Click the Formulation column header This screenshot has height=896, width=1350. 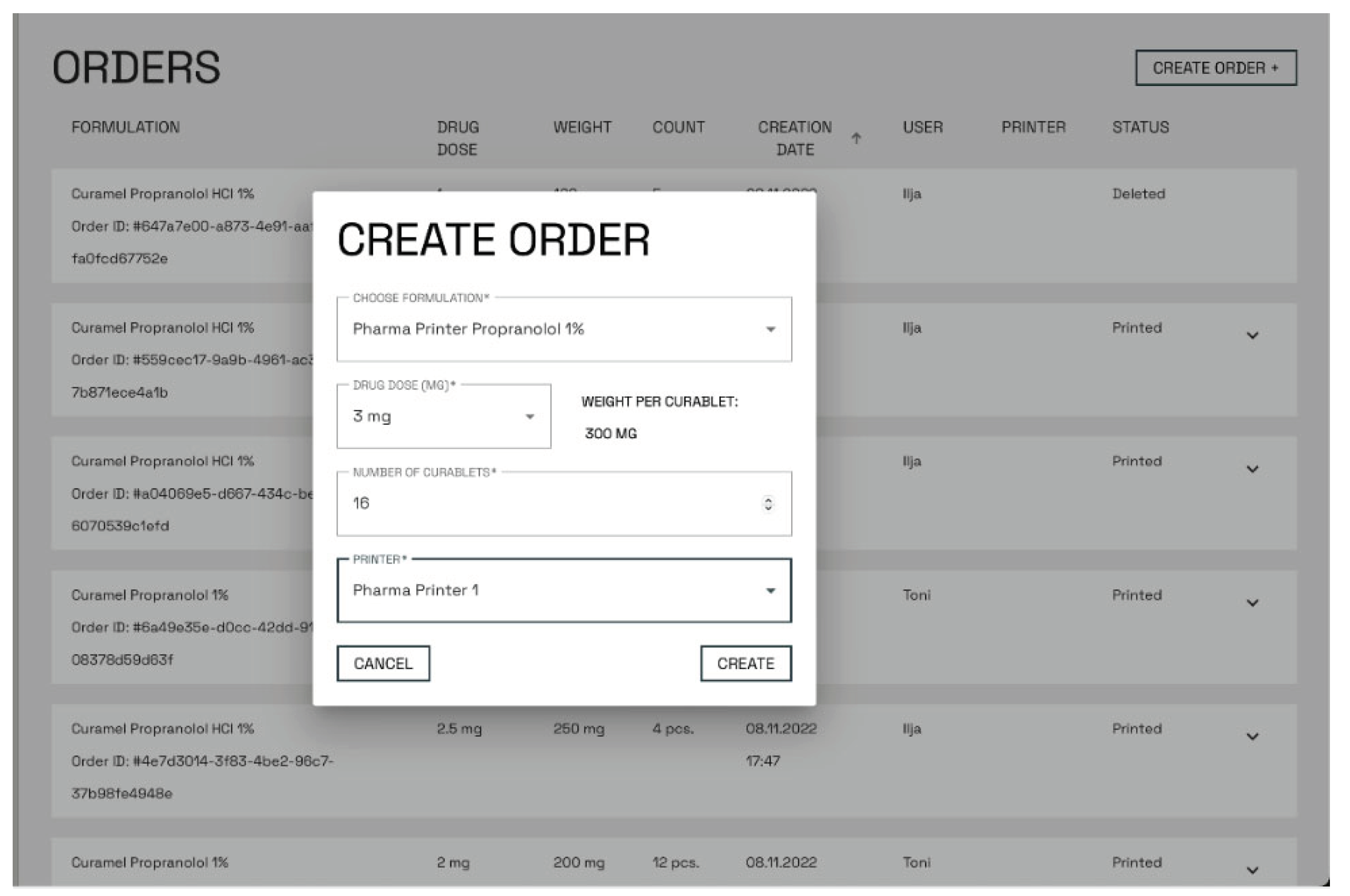[125, 127]
